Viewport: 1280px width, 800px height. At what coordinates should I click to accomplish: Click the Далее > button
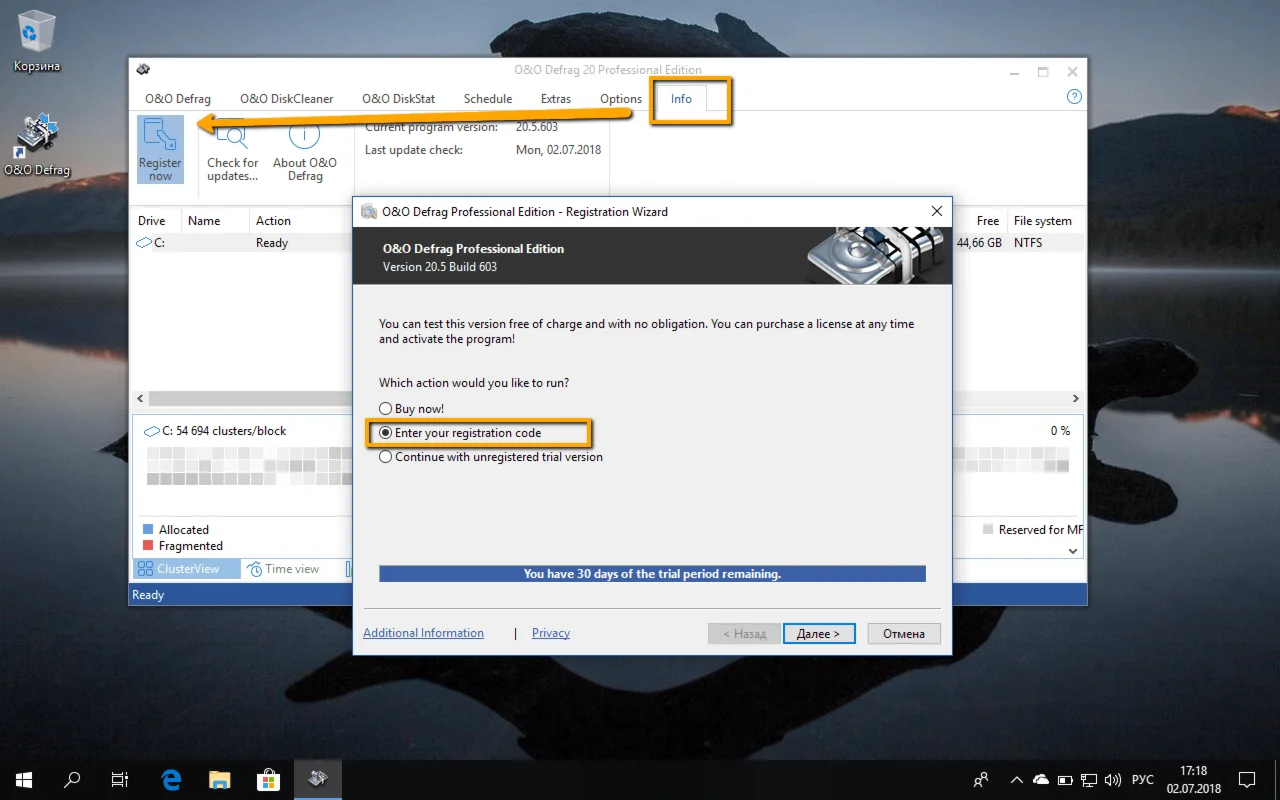click(818, 633)
